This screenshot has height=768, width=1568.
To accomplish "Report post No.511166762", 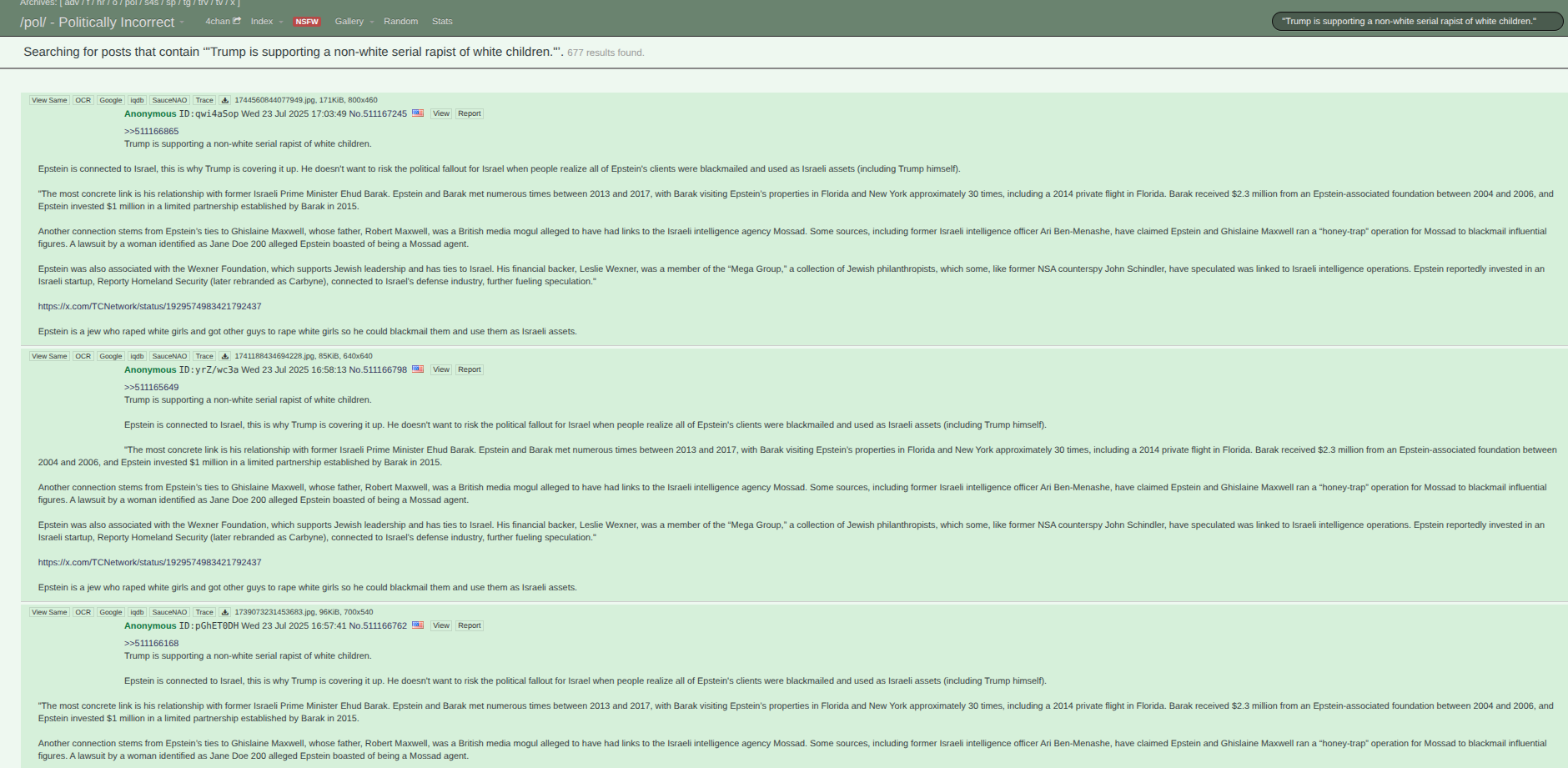I will click(470, 625).
